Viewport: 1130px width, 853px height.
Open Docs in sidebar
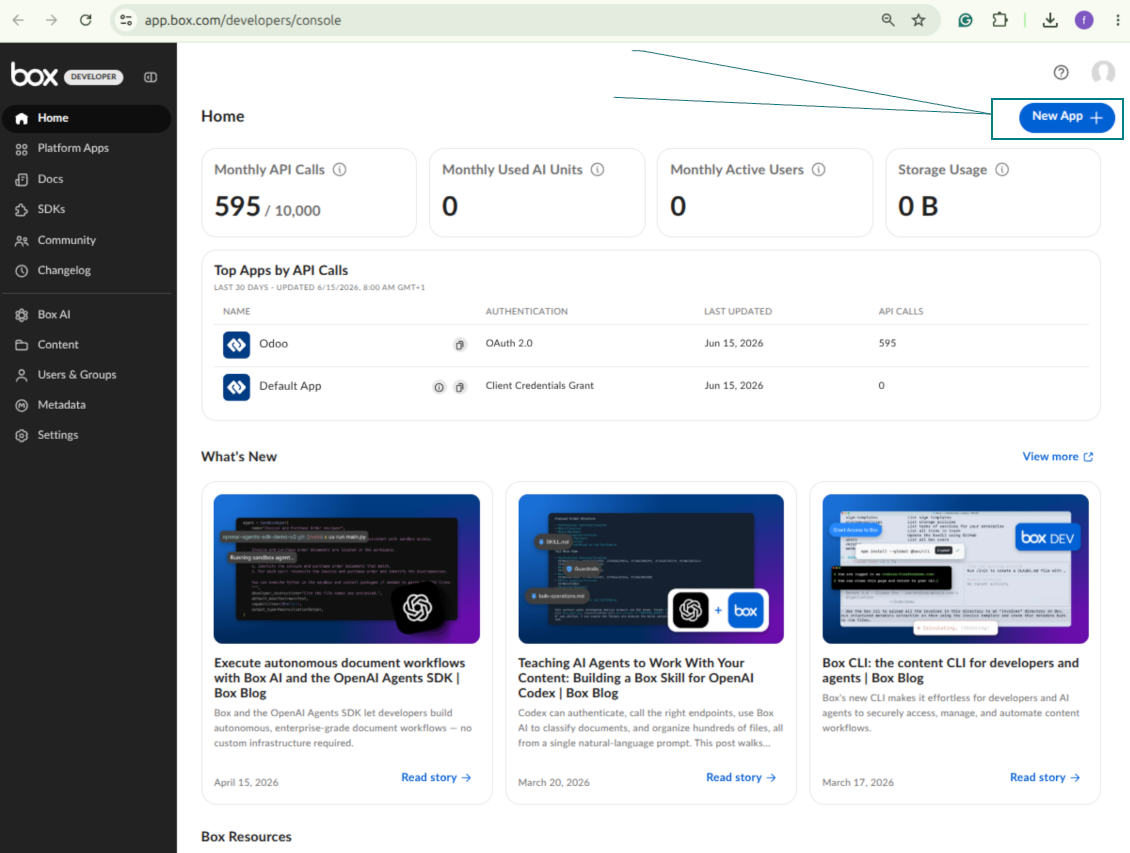86,179
